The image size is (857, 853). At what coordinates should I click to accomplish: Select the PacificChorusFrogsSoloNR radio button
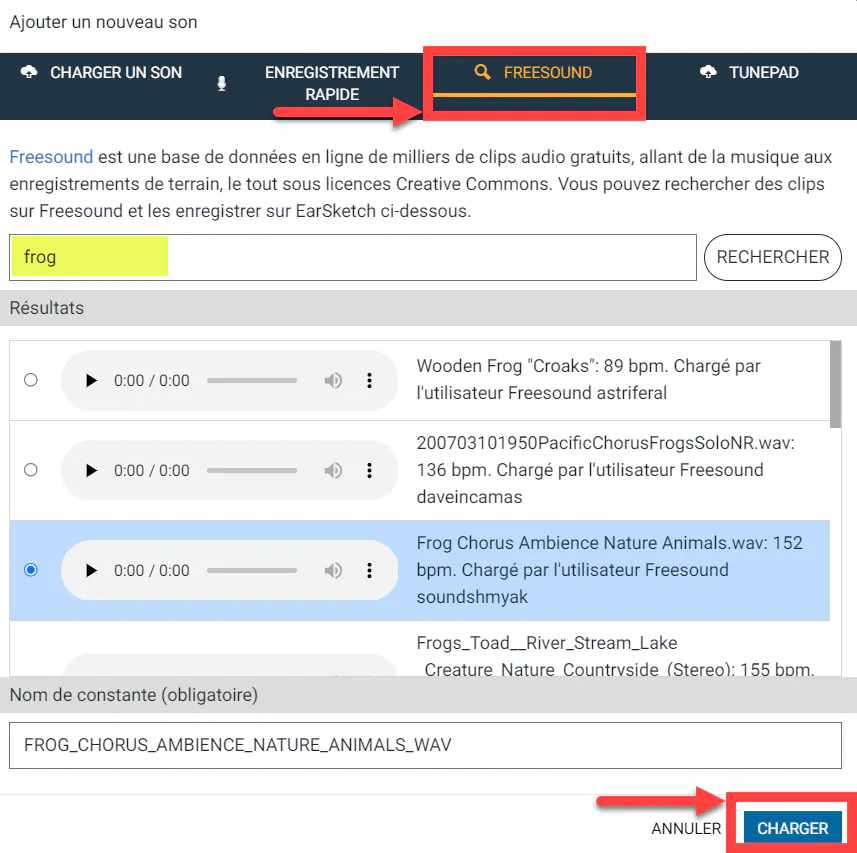pos(31,470)
